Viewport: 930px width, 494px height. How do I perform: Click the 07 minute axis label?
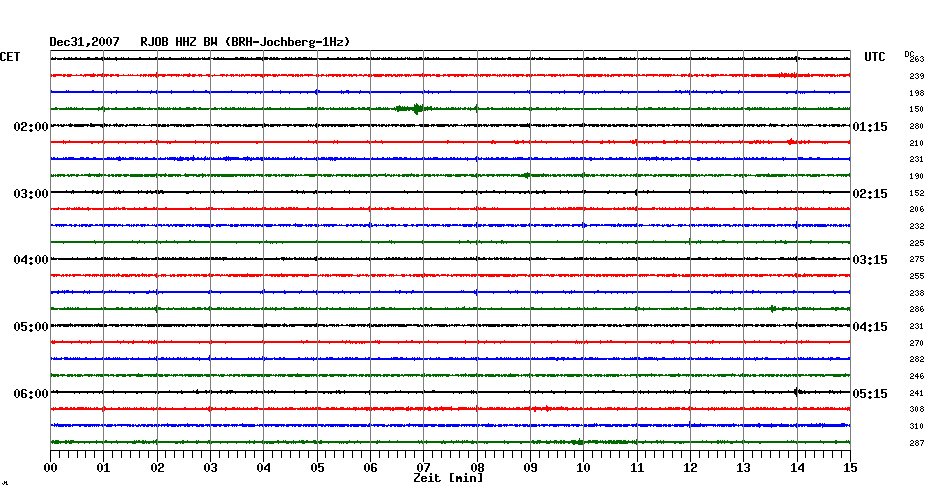(423, 468)
